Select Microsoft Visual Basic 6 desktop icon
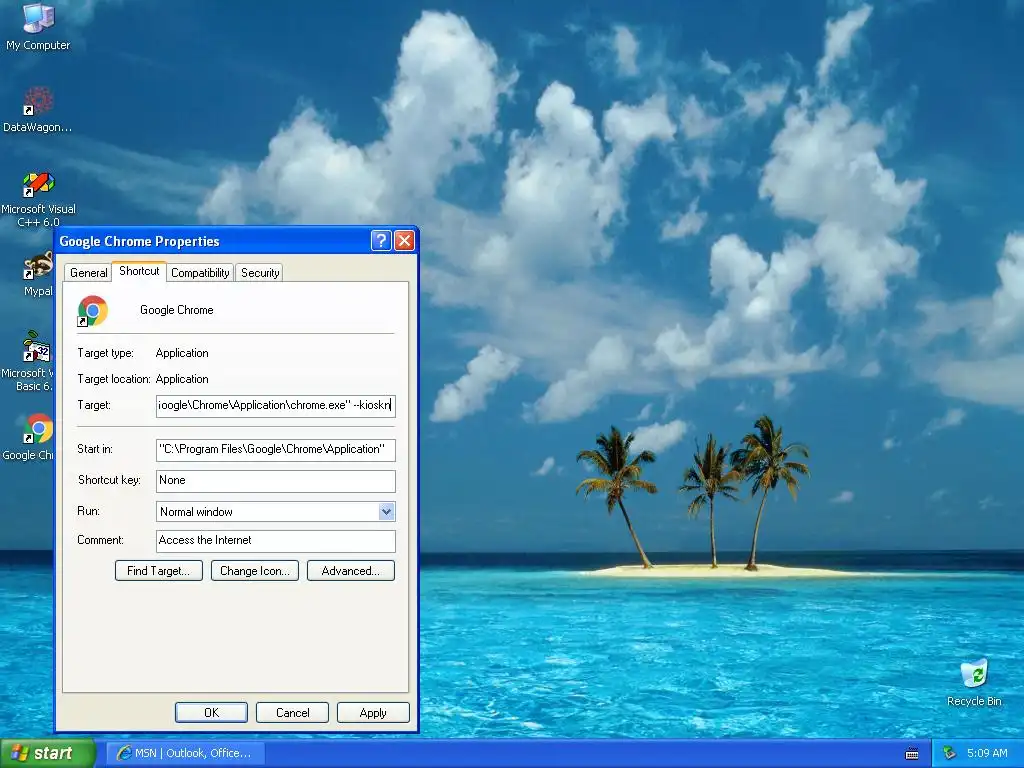Viewport: 1024px width, 768px height. (x=27, y=361)
